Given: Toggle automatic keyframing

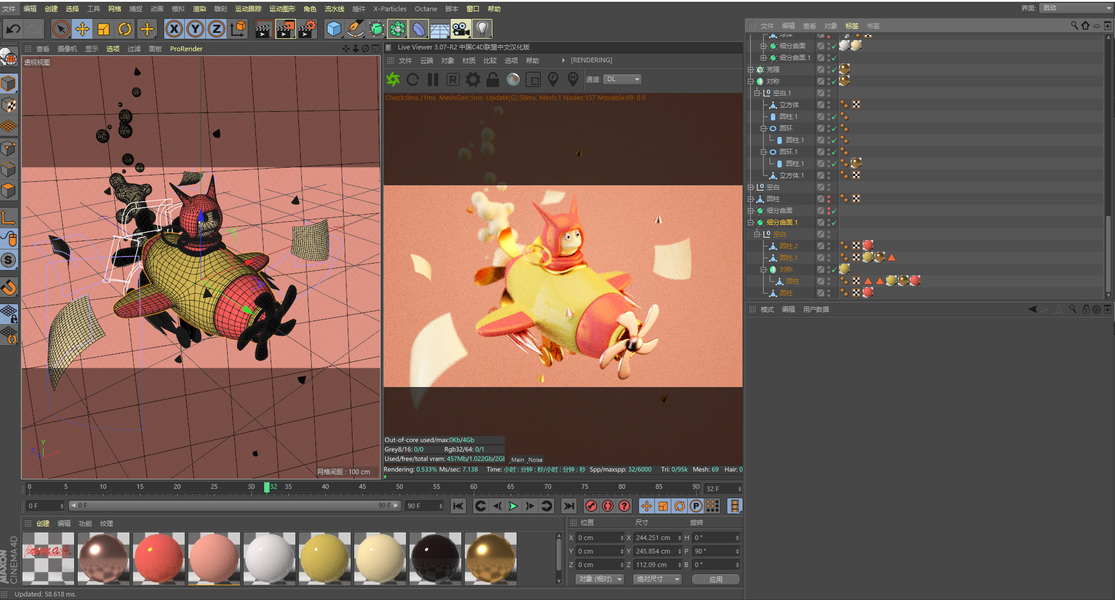Looking at the screenshot, I should [x=607, y=505].
